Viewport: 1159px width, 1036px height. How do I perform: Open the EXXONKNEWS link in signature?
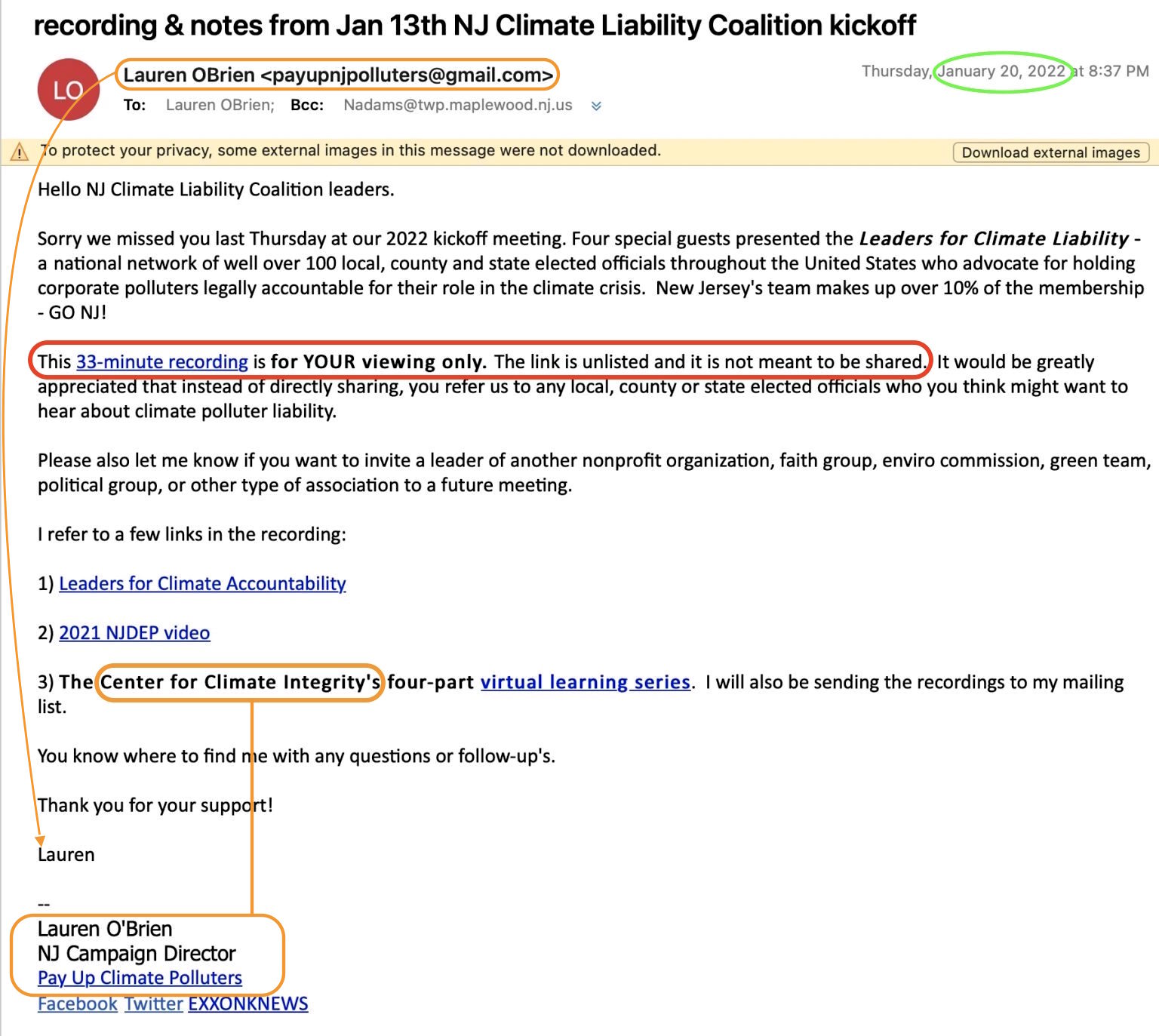pyautogui.click(x=247, y=1004)
